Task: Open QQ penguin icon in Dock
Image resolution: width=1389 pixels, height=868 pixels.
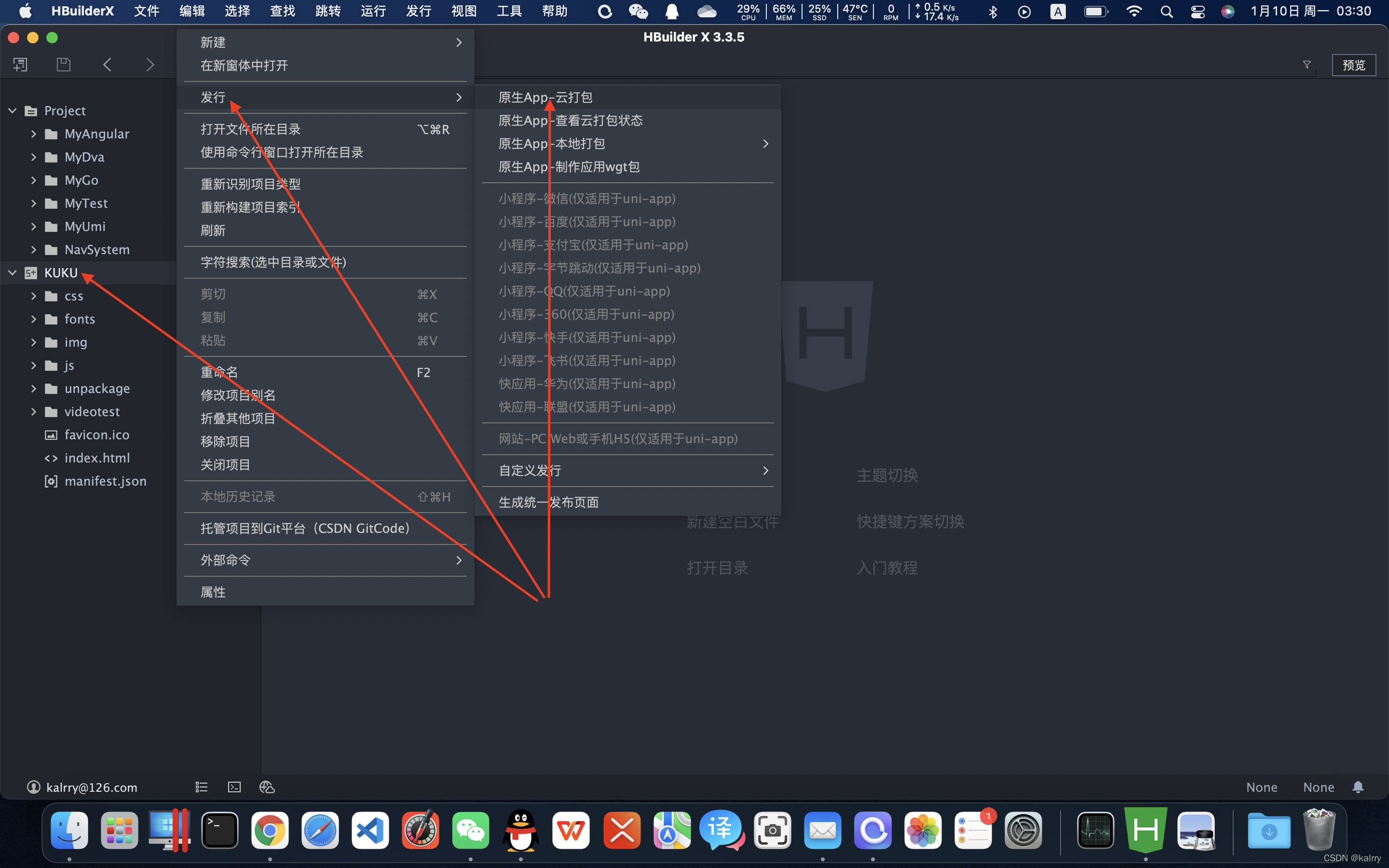Action: pyautogui.click(x=520, y=830)
